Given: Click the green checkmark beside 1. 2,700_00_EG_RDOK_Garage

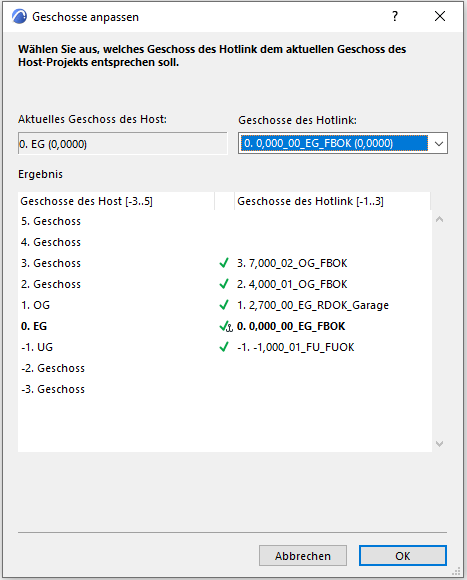Looking at the screenshot, I should [224, 305].
